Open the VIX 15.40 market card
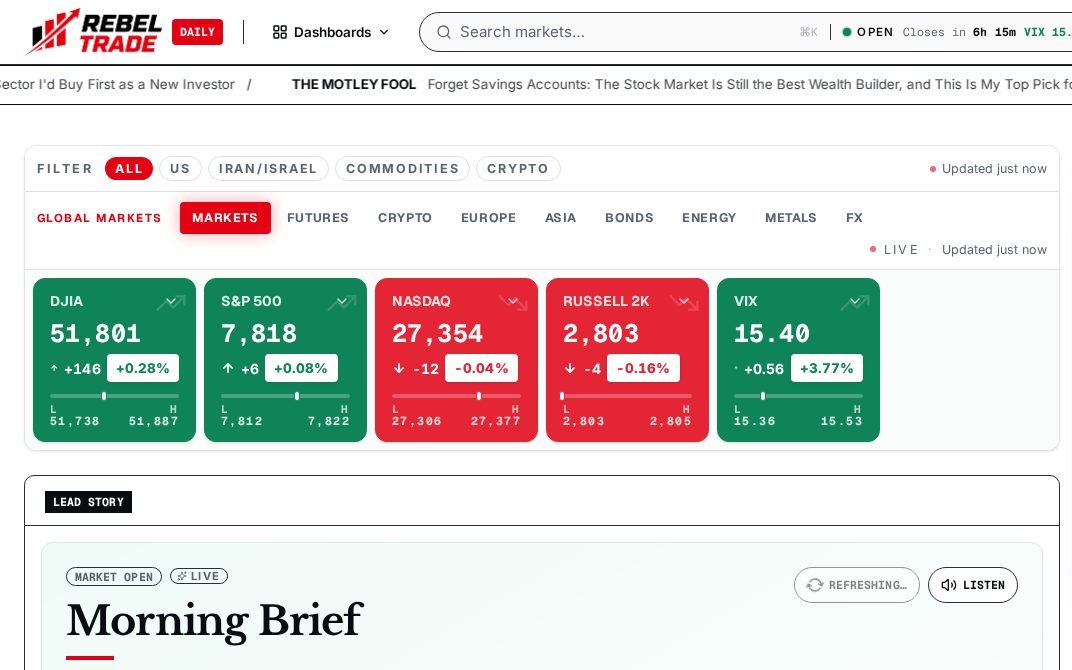 pos(798,360)
